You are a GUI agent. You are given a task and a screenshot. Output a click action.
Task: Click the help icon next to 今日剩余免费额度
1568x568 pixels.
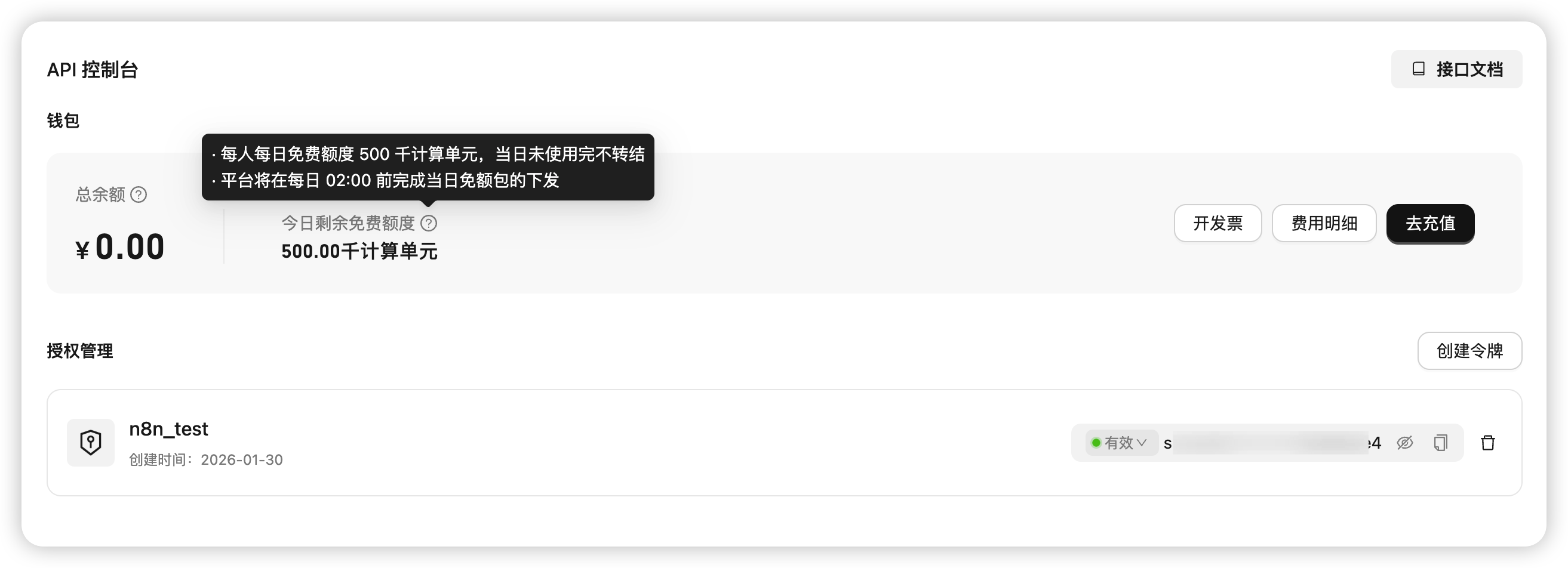coord(429,223)
